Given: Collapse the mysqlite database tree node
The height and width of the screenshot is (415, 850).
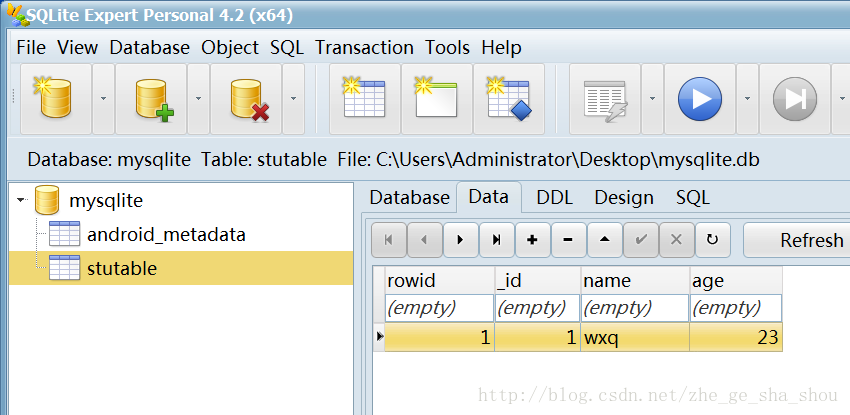Looking at the screenshot, I should [21, 200].
